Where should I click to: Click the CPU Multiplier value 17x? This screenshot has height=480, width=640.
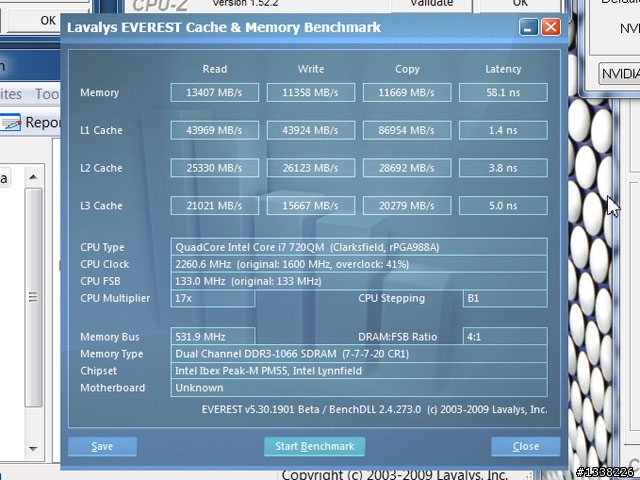tap(213, 298)
